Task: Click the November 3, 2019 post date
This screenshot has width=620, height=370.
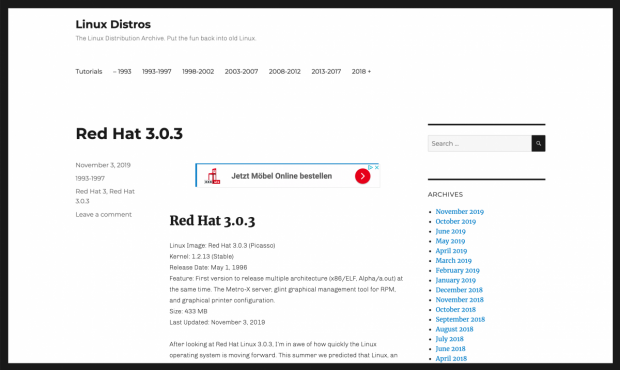Action: 103,165
